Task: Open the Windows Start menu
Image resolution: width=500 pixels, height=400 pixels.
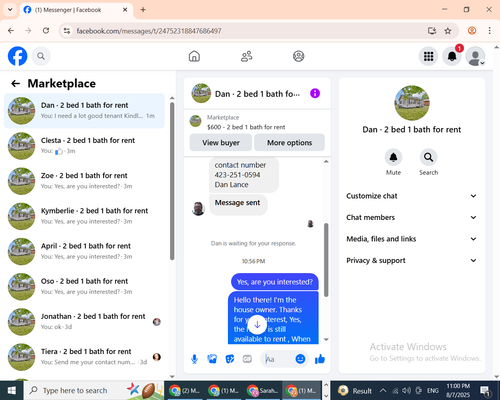Action: coord(12,390)
